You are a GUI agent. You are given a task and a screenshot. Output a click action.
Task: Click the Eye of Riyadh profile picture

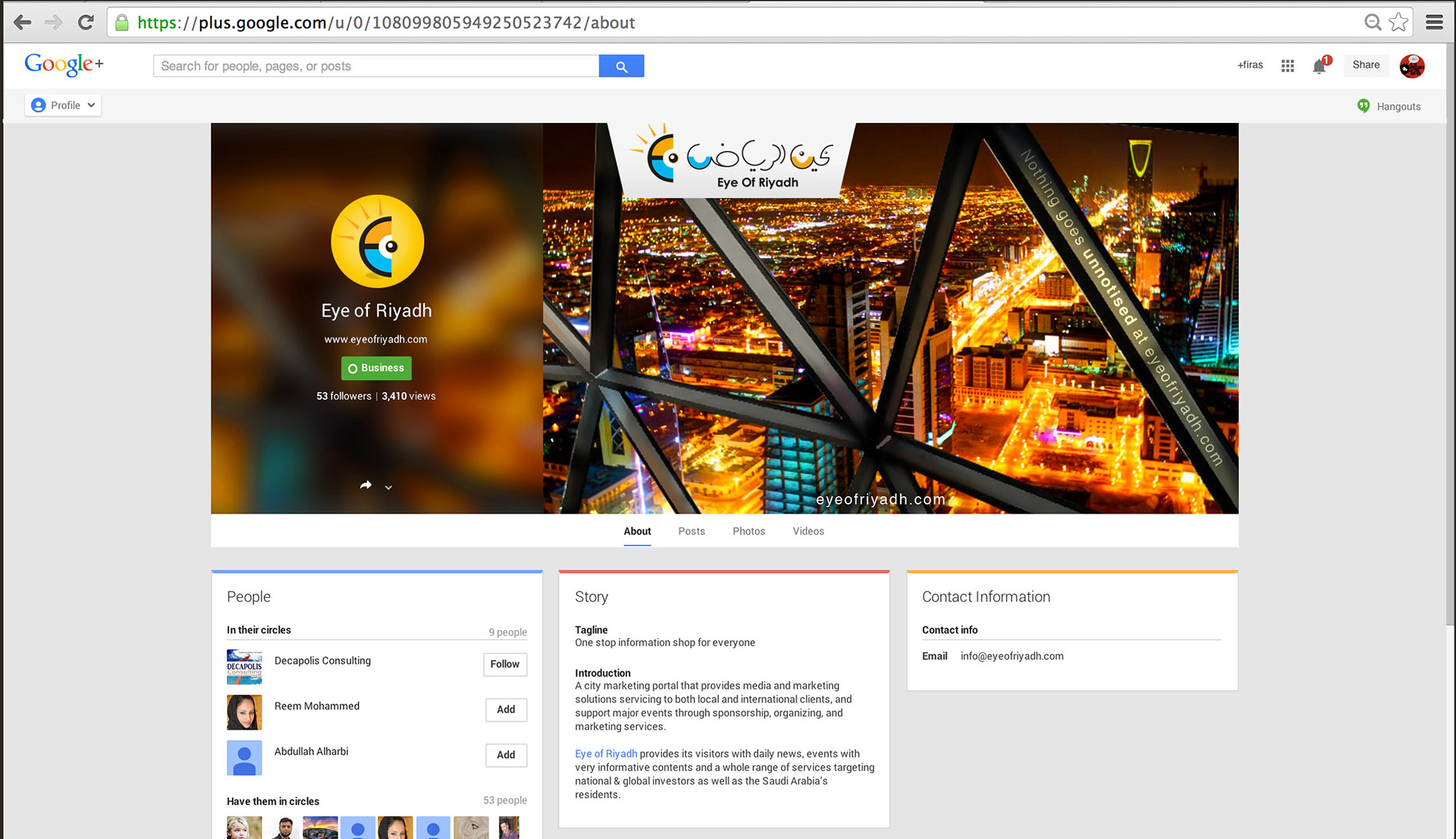click(x=377, y=241)
